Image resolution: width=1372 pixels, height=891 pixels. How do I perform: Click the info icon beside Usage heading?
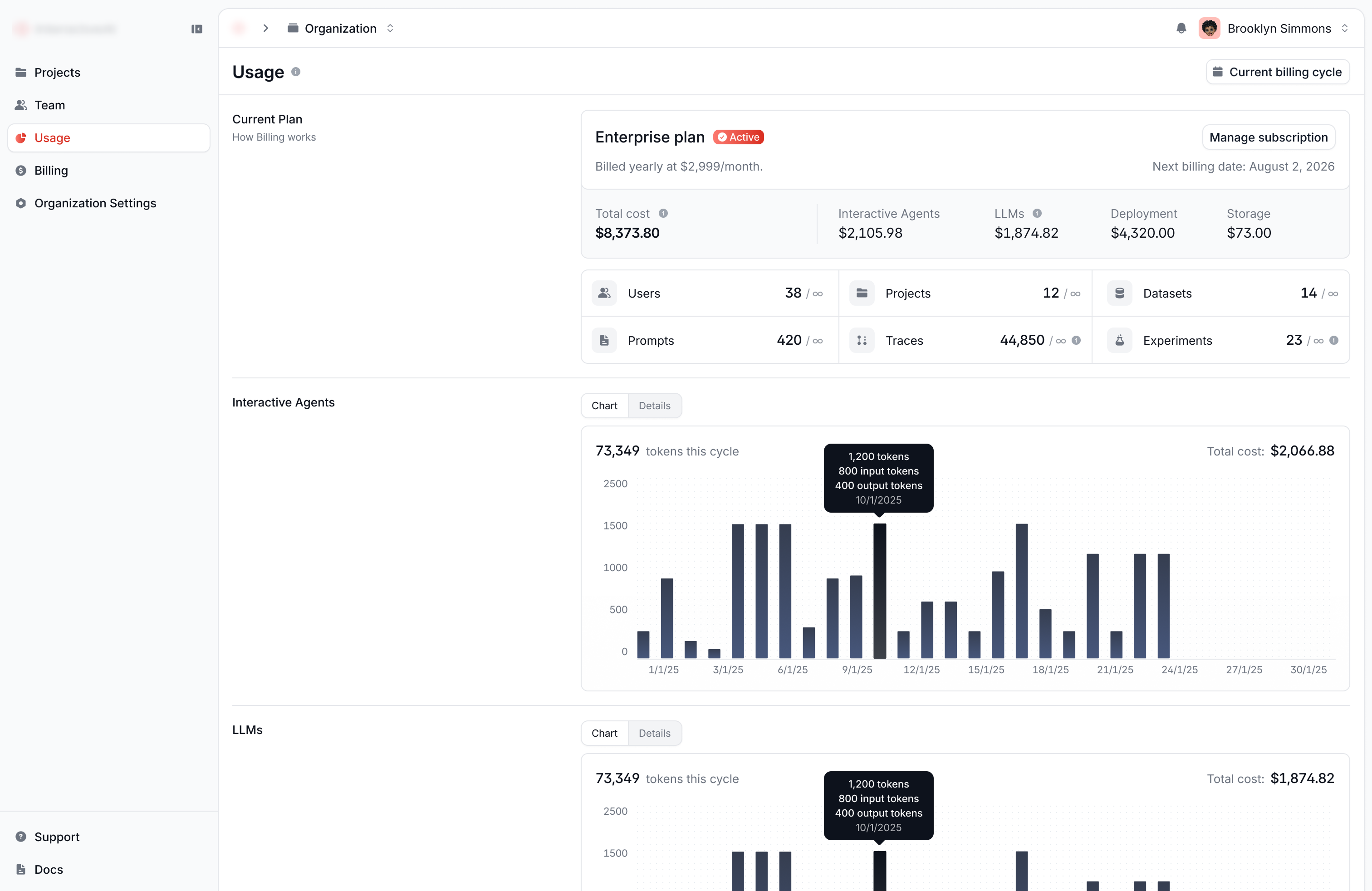296,72
